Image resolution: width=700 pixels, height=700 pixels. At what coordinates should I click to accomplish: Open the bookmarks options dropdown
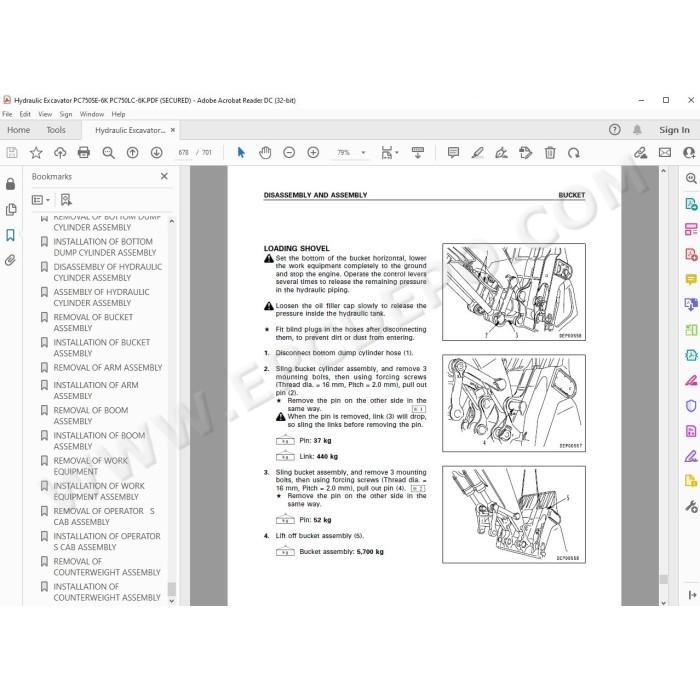(41, 200)
